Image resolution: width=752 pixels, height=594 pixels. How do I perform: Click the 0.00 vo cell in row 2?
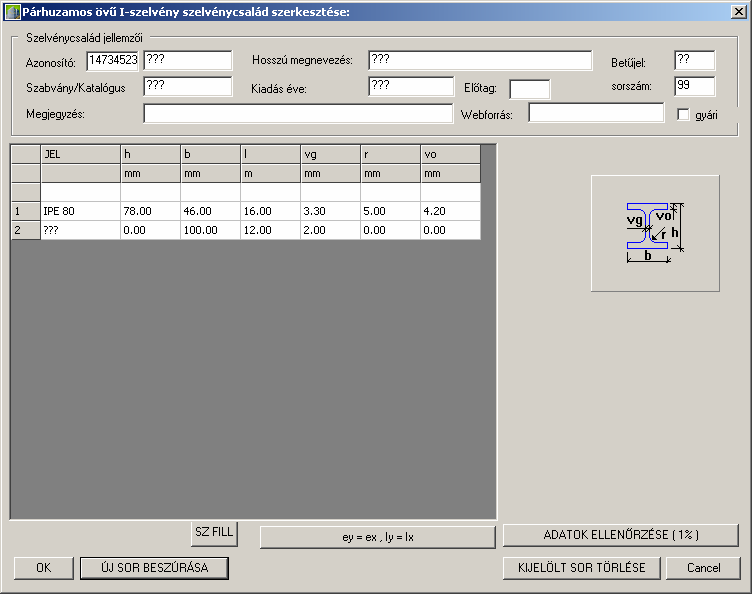(x=450, y=230)
